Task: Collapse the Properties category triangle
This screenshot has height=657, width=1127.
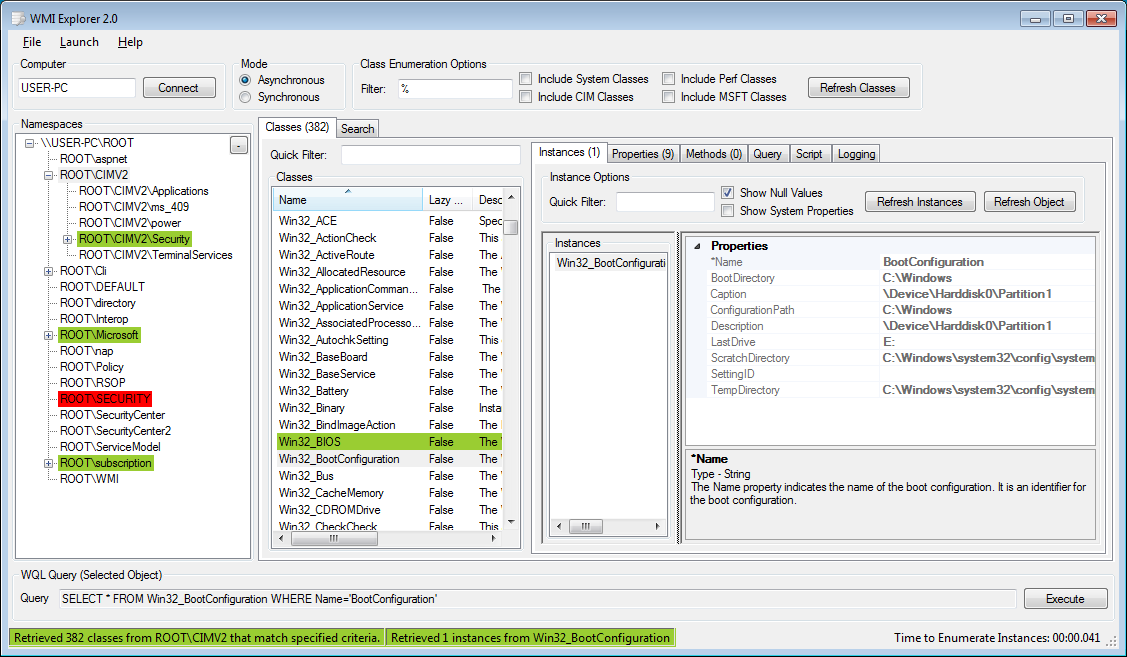Action: 696,246
